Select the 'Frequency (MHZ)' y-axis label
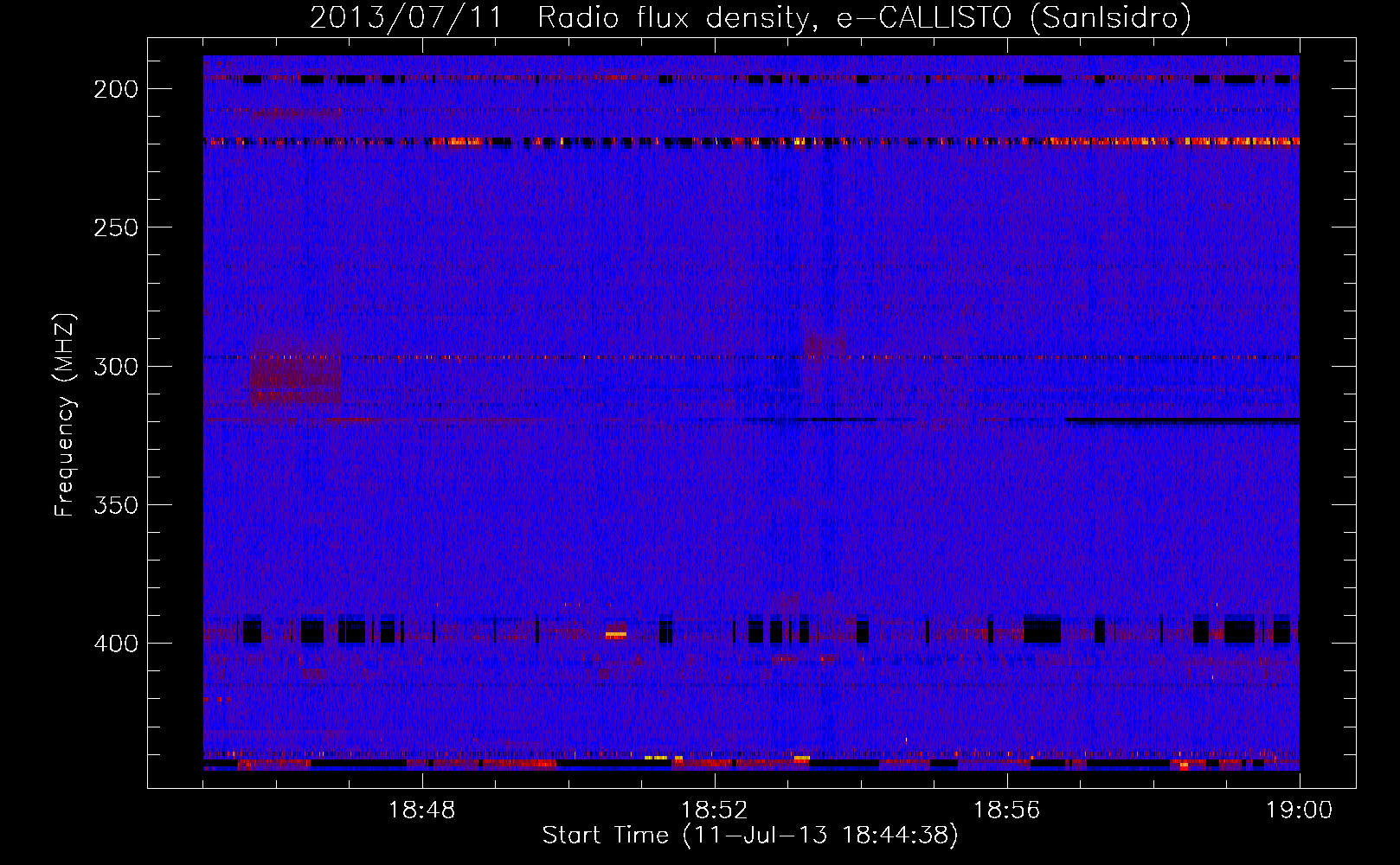This screenshot has height=865, width=1400. 65,414
